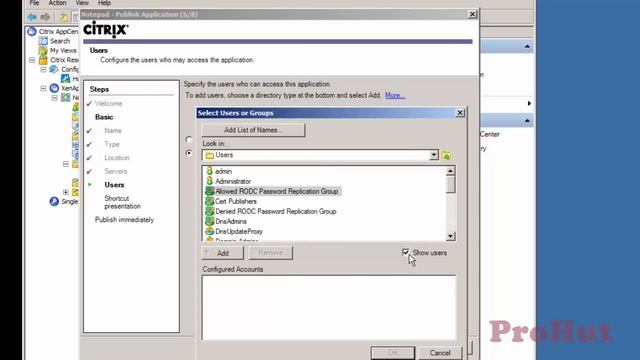
Task: Click the OK button
Action: coord(393,353)
